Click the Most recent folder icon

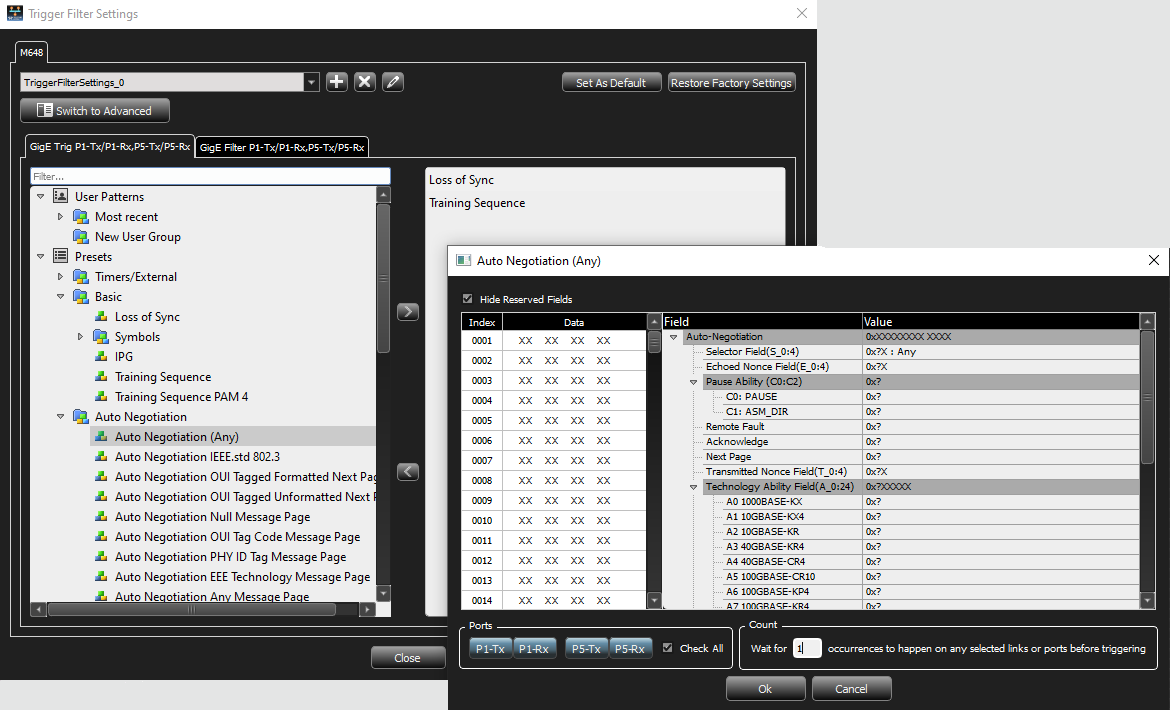pos(81,216)
